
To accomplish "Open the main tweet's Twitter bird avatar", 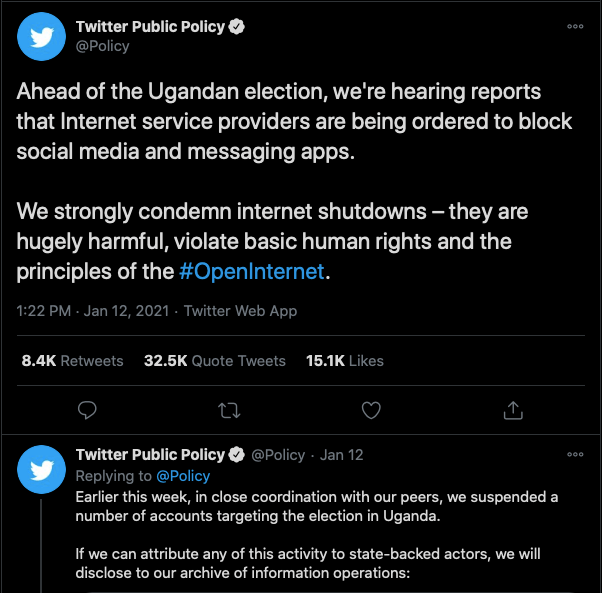I will pos(42,36).
